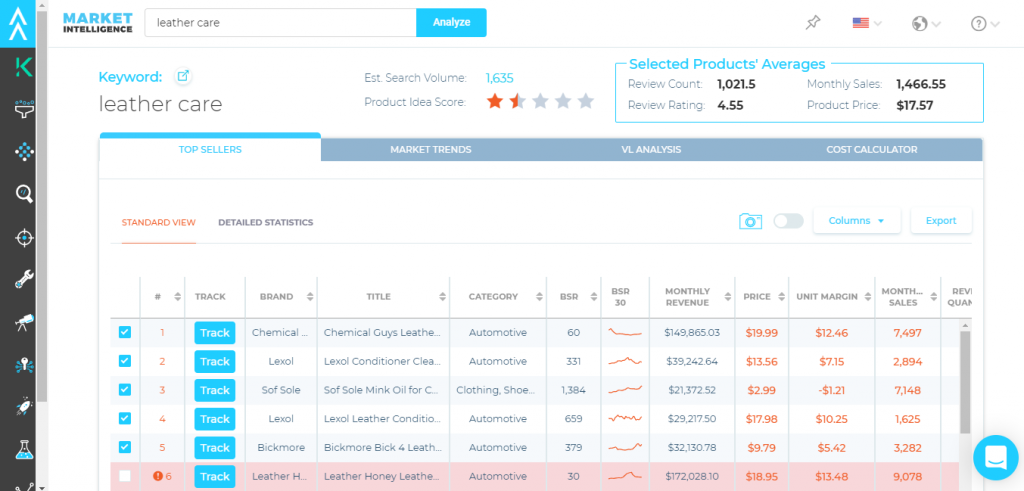Click the wrench sidebar tool

(x=25, y=280)
